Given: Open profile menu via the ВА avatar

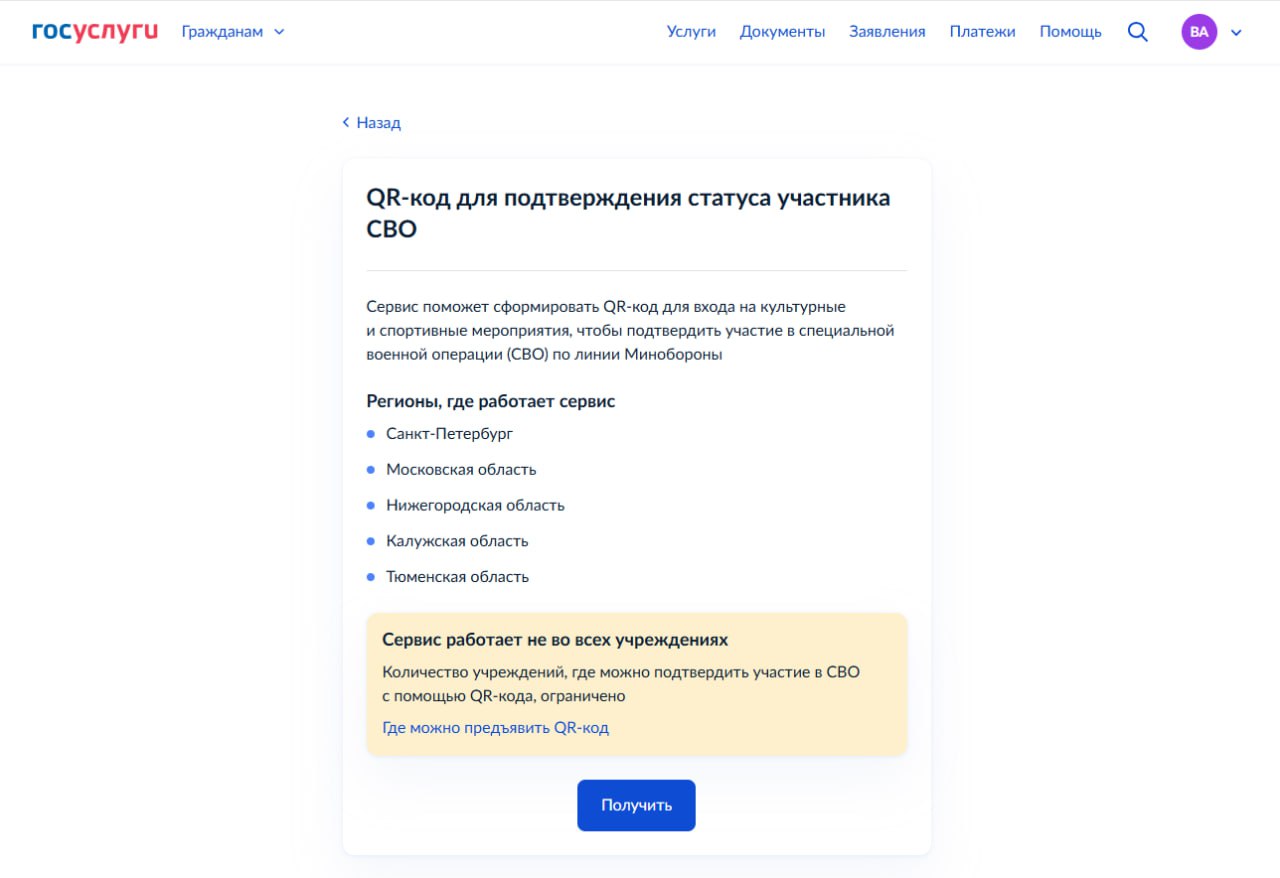Looking at the screenshot, I should coord(1198,31).
